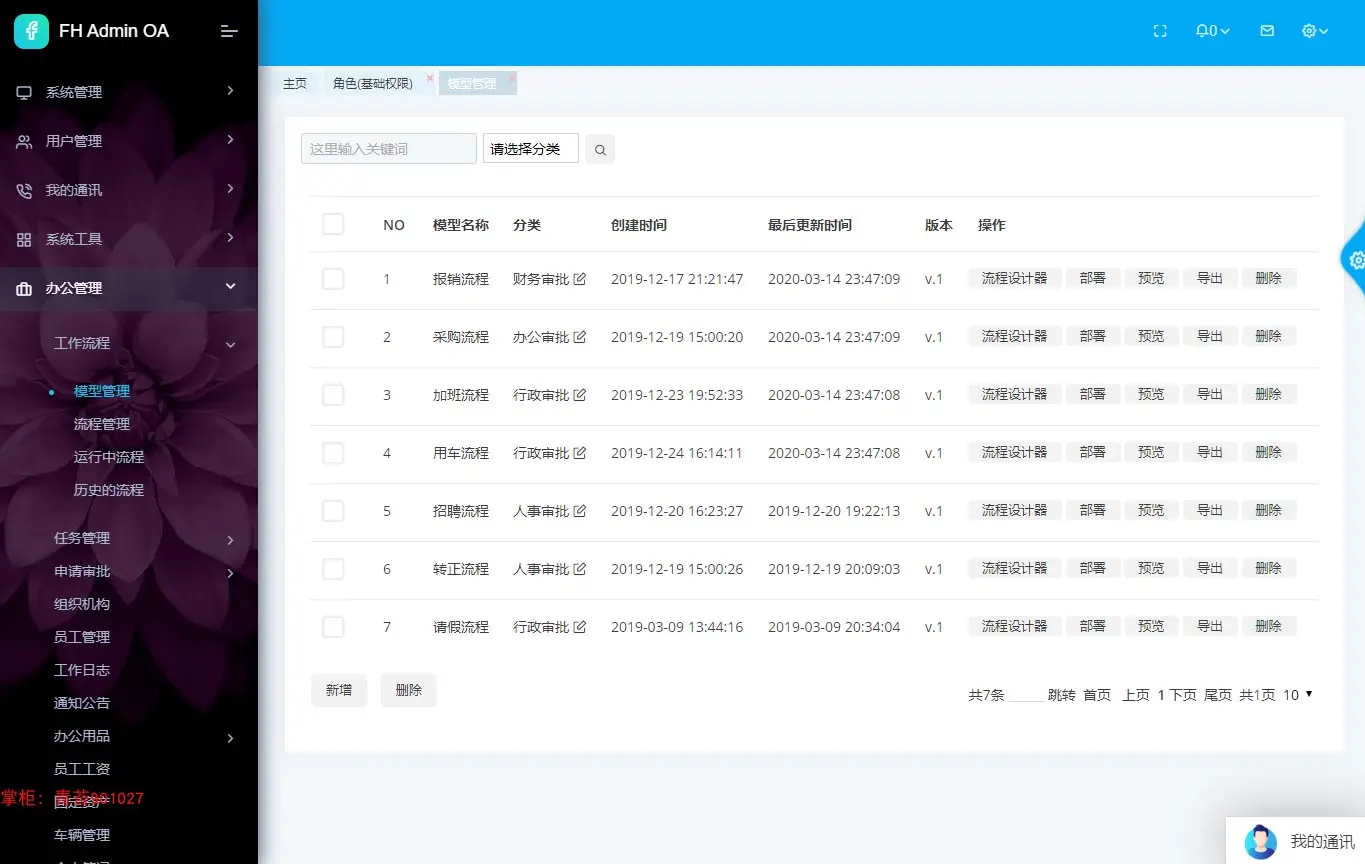Click 部署 for 采购流程 row

tap(1092, 337)
